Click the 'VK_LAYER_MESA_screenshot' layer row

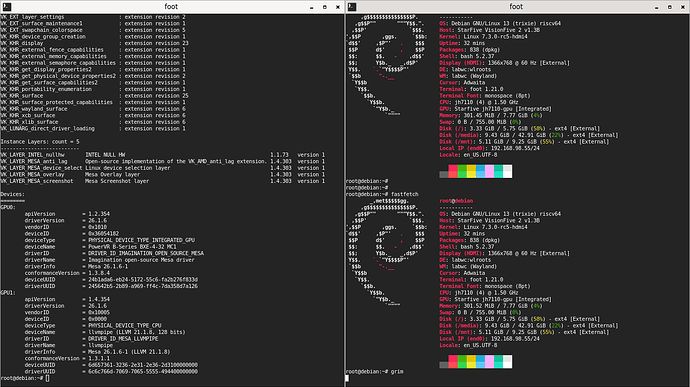163,181
